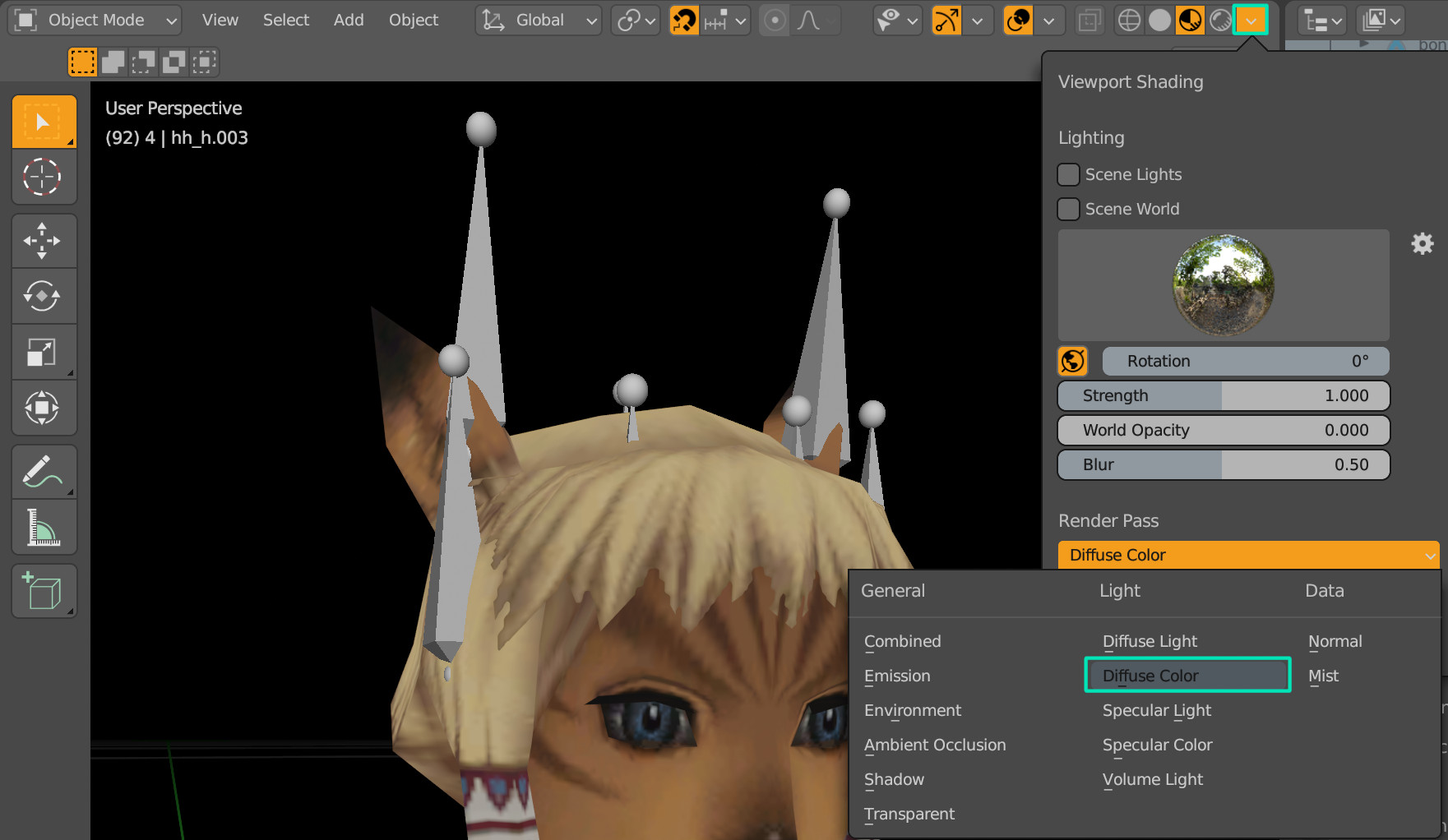
Task: Open the View menu
Action: [220, 20]
